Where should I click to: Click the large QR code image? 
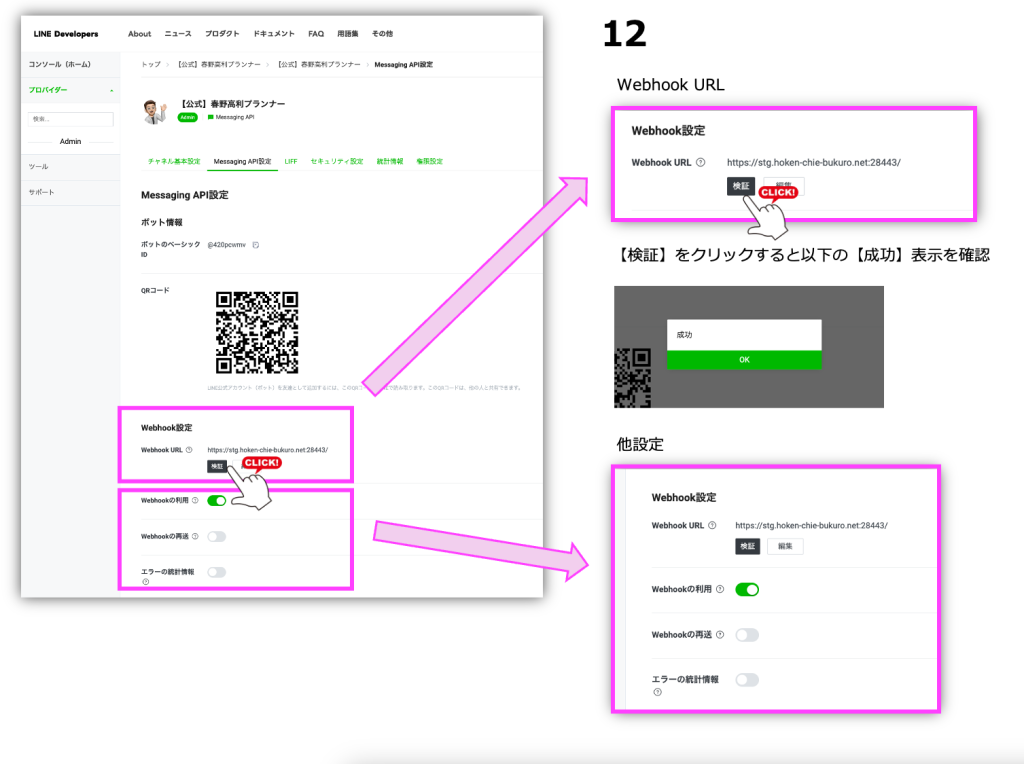click(257, 332)
